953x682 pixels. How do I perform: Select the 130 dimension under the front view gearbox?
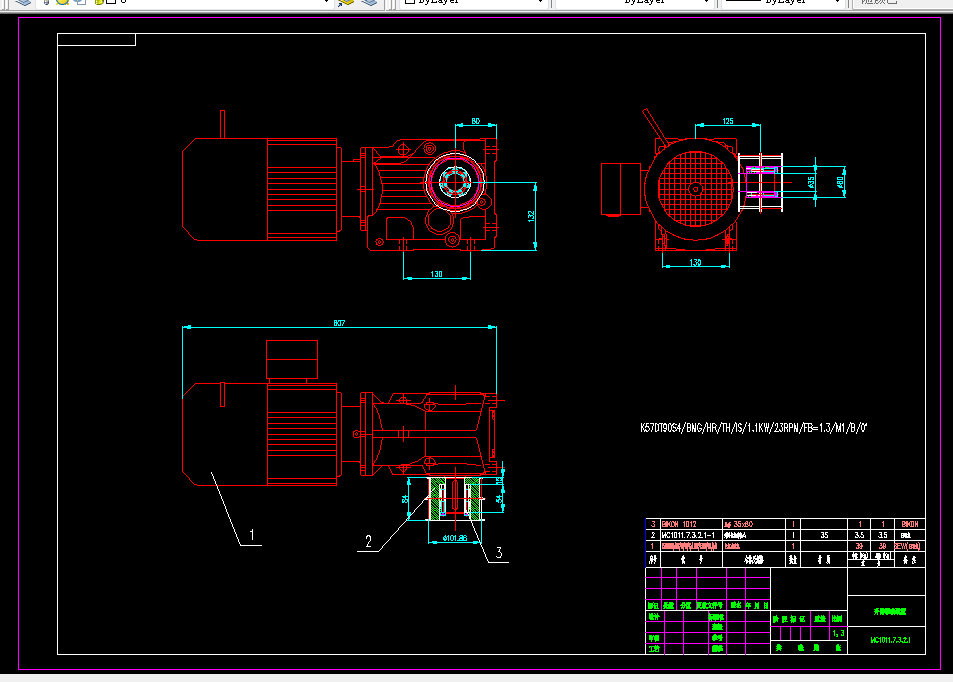point(436,274)
